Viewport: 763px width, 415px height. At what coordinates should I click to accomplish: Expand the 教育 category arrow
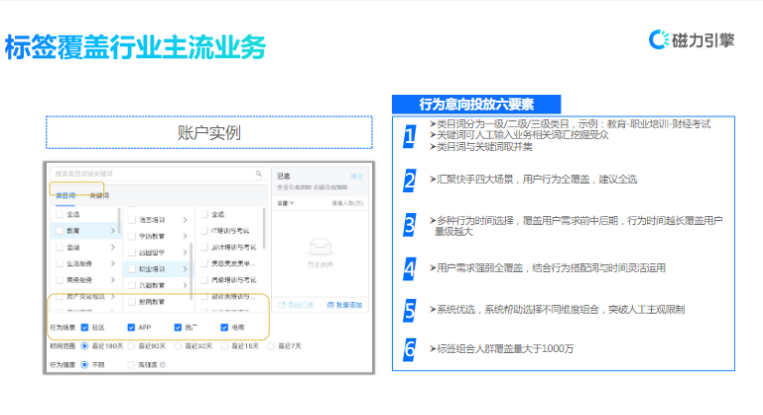tap(112, 231)
